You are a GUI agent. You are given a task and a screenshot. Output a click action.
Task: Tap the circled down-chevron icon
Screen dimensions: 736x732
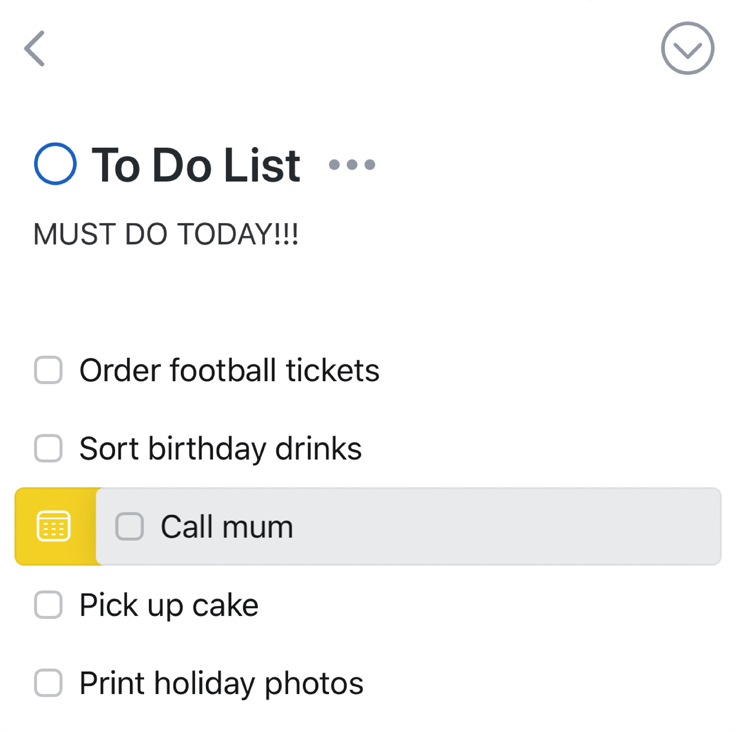pyautogui.click(x=688, y=48)
